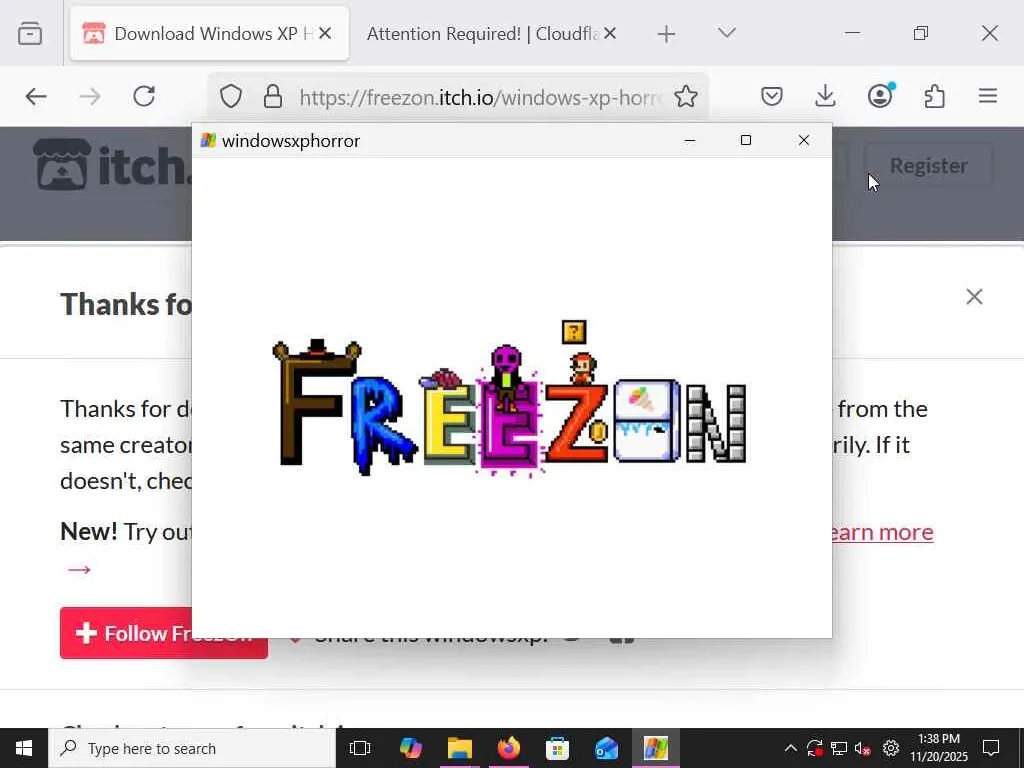
Task: Click the Register button on itch.io
Action: (929, 166)
